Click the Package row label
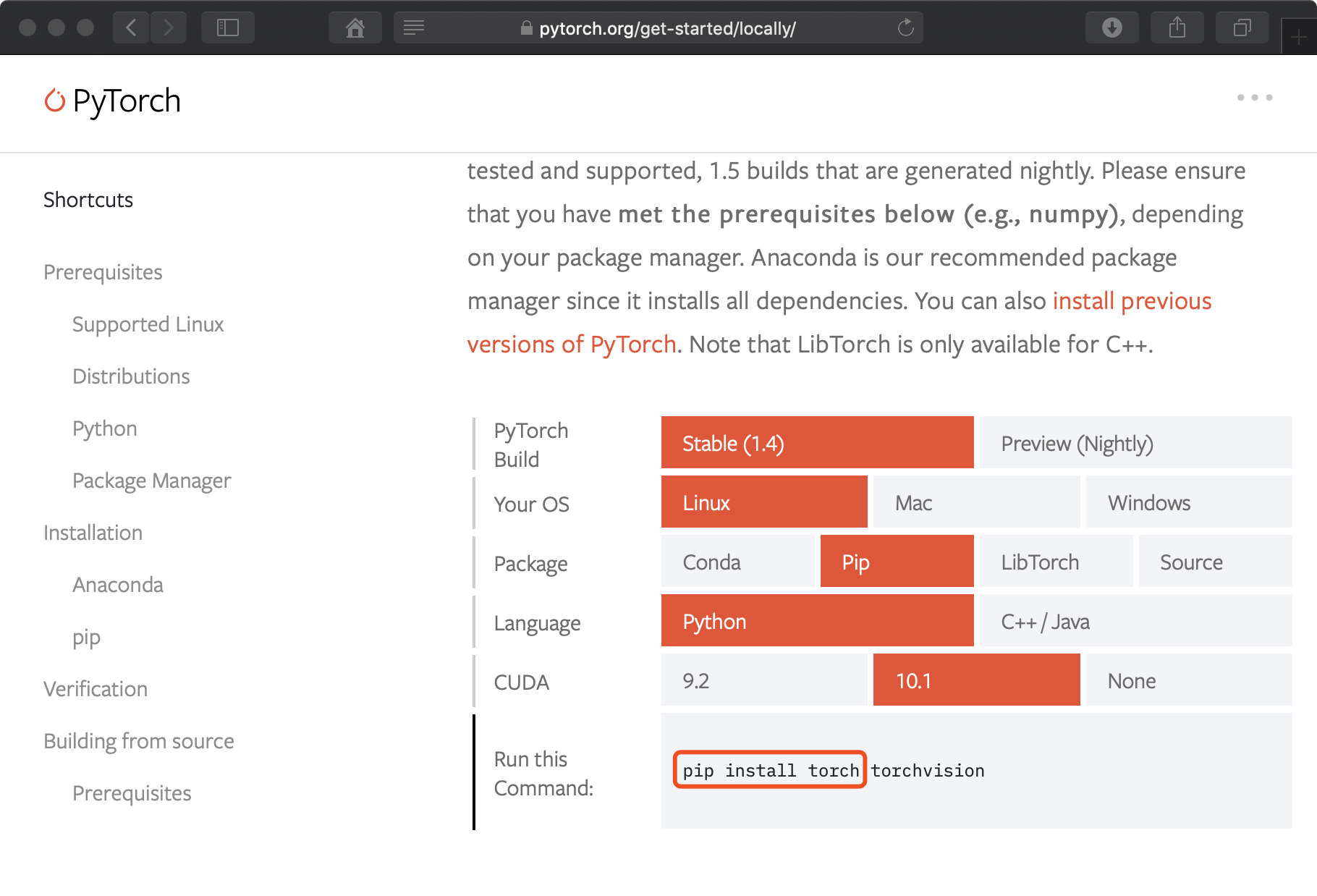This screenshot has height=896, width=1317. coord(530,564)
